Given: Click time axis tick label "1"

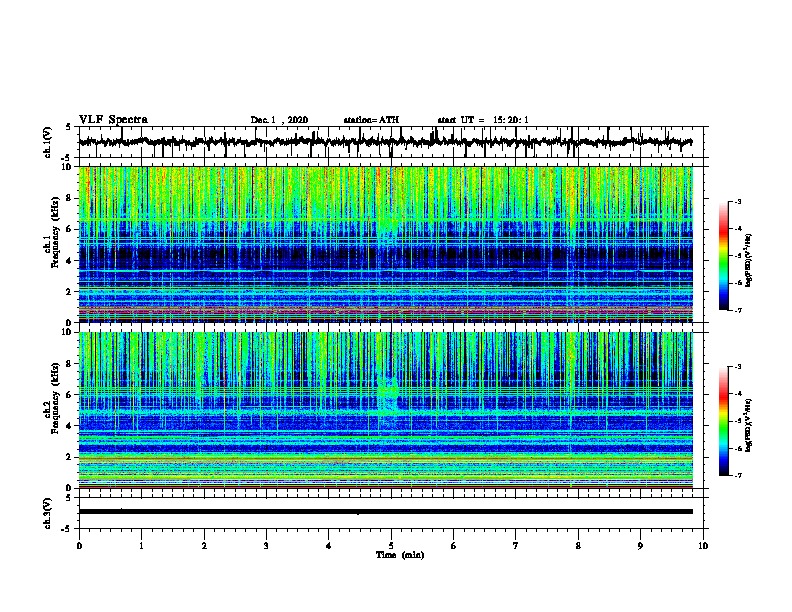Looking at the screenshot, I should (x=141, y=546).
